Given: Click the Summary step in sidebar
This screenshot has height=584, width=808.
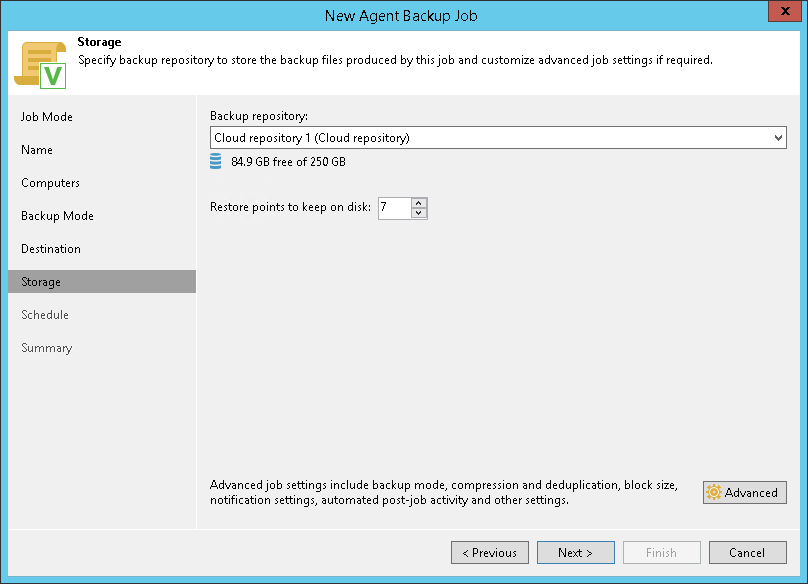Looking at the screenshot, I should pos(47,348).
